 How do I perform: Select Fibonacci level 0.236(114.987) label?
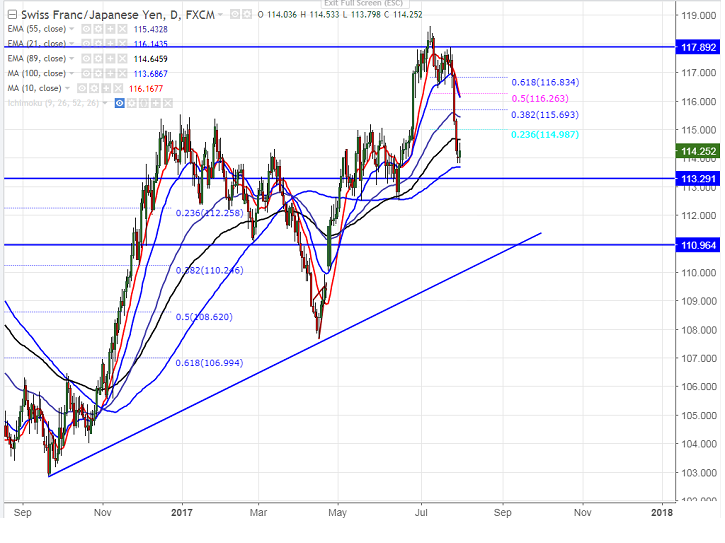[545, 135]
